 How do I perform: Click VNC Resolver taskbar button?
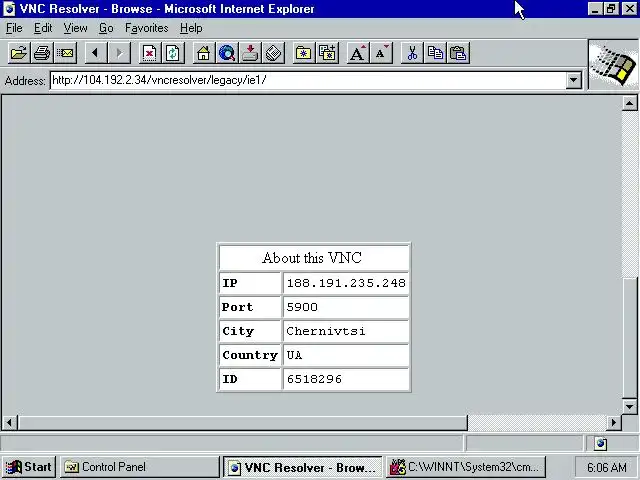(x=302, y=467)
